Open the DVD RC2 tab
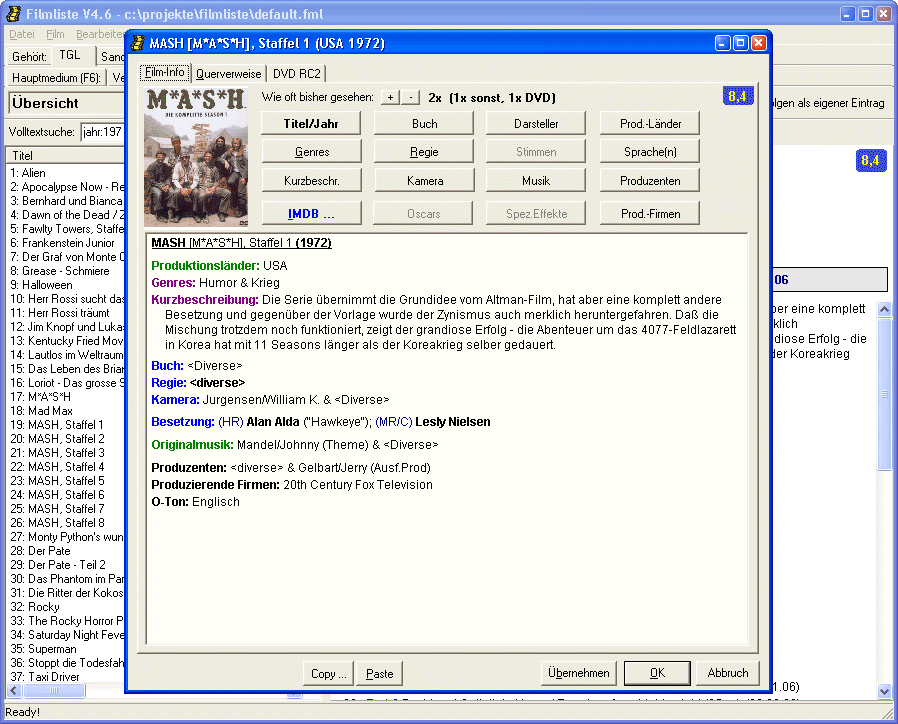This screenshot has width=898, height=724. point(297,74)
